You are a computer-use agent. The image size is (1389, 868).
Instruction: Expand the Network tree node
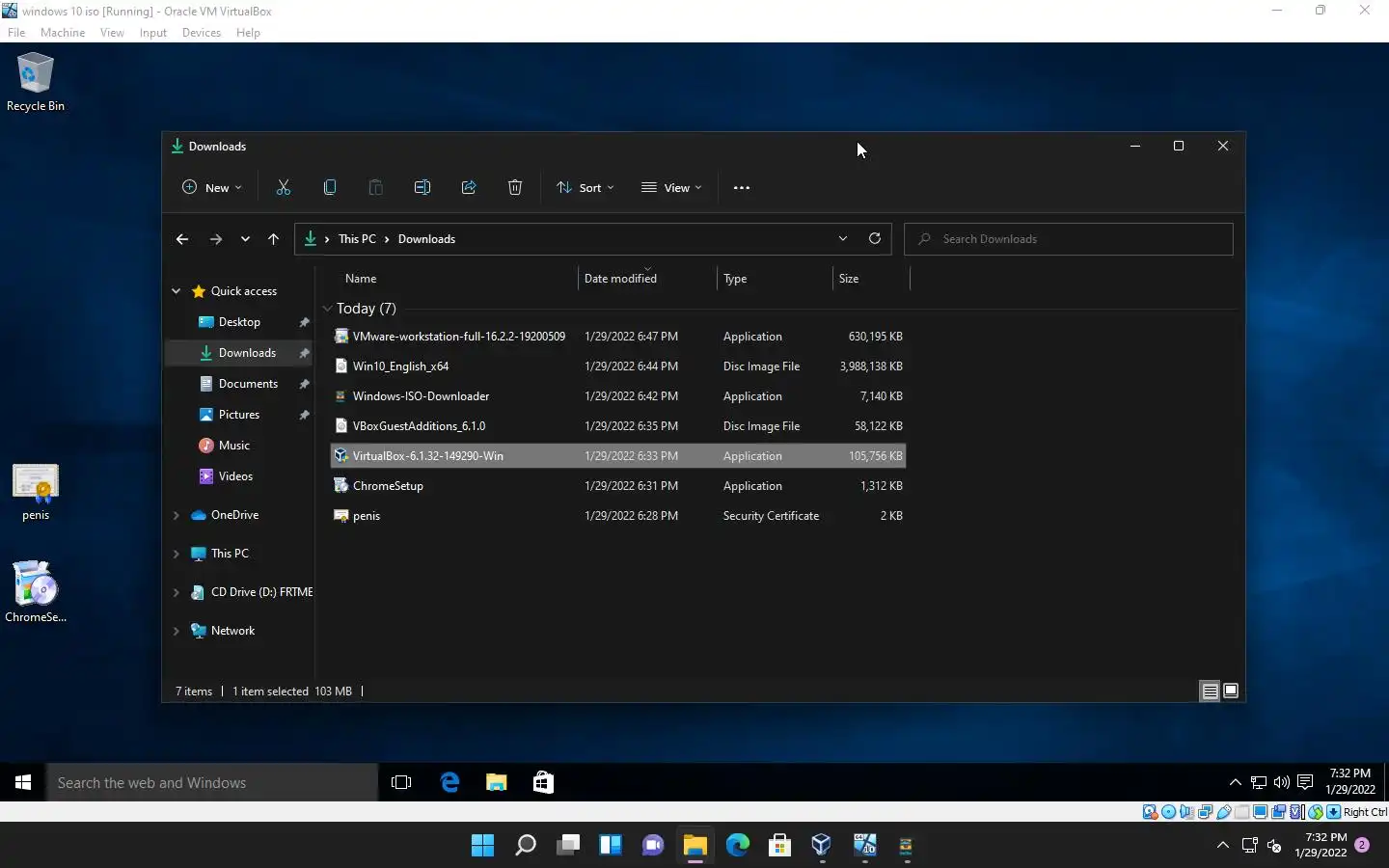coord(176,631)
